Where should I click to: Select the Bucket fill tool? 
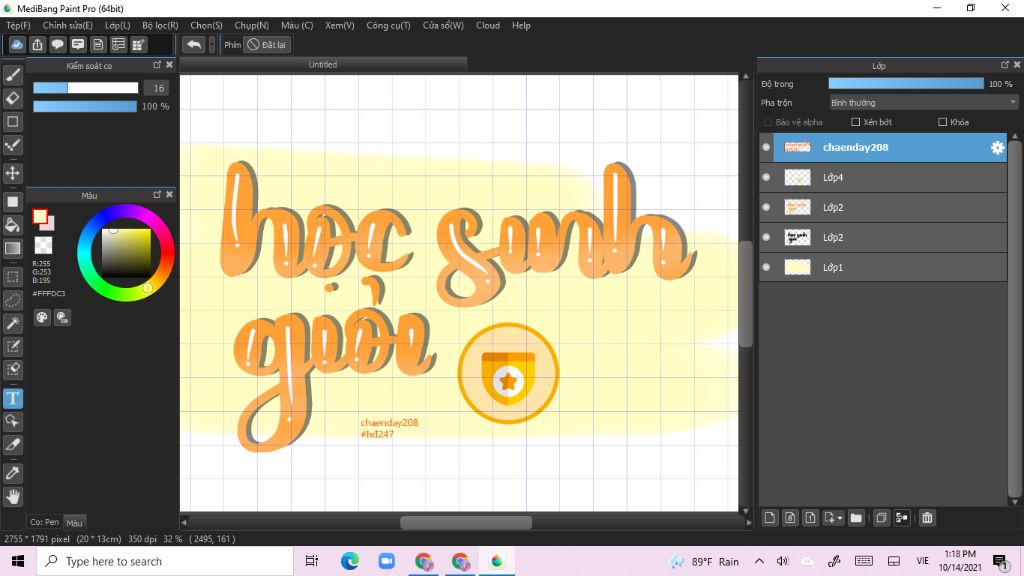tap(13, 225)
